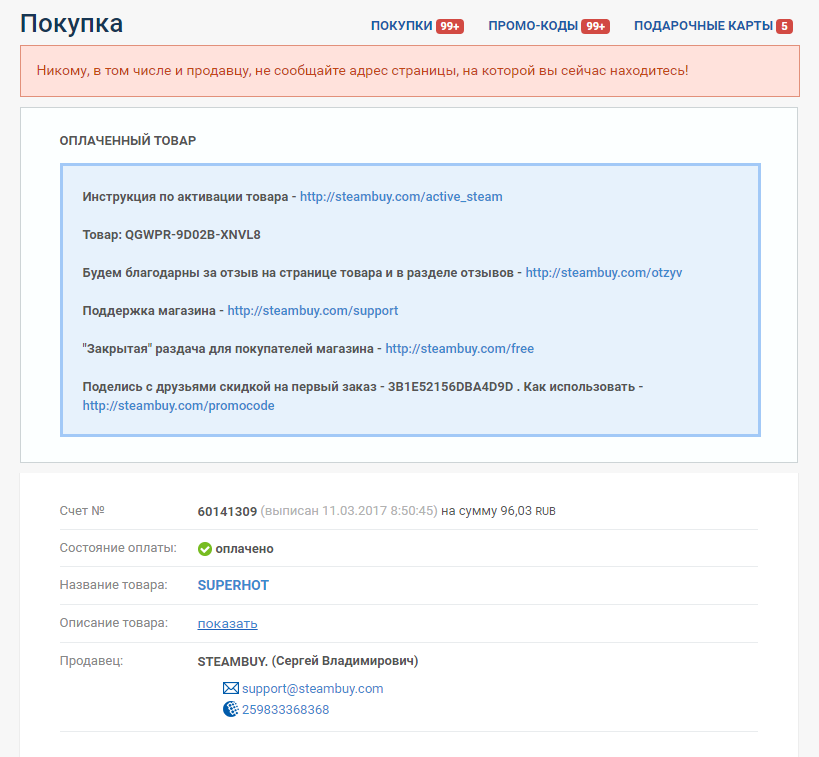Click the ОПЛАЧЕННЫЙ ТОВАР section heading
This screenshot has width=819, height=757.
point(127,141)
